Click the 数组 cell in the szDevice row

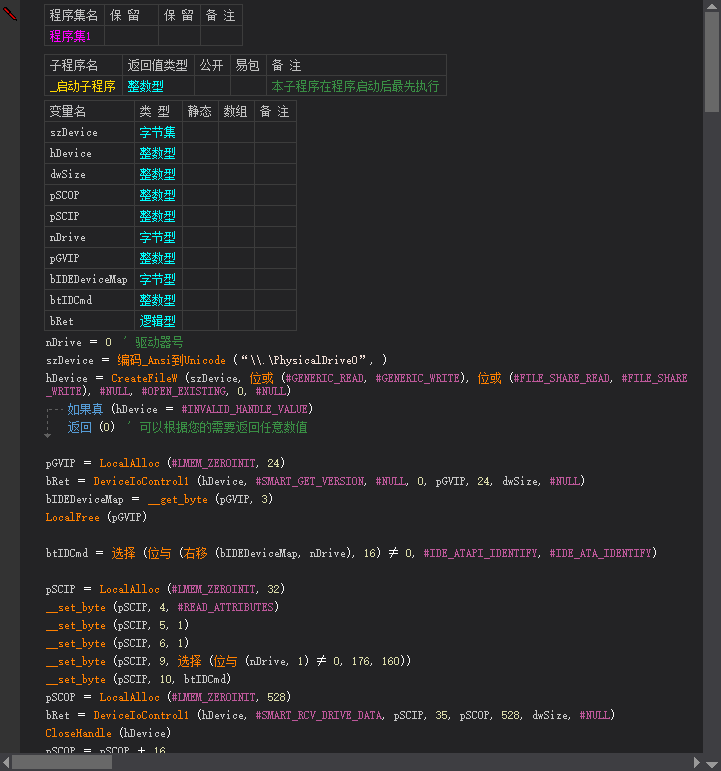237,132
